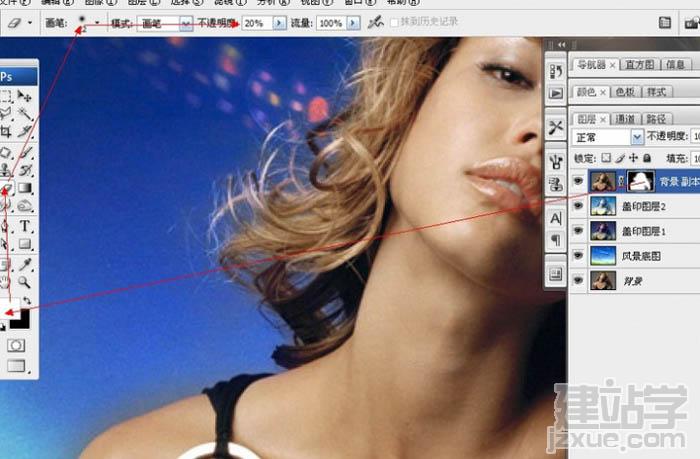Change the screen mode button
The image size is (700, 459).
tap(16, 366)
